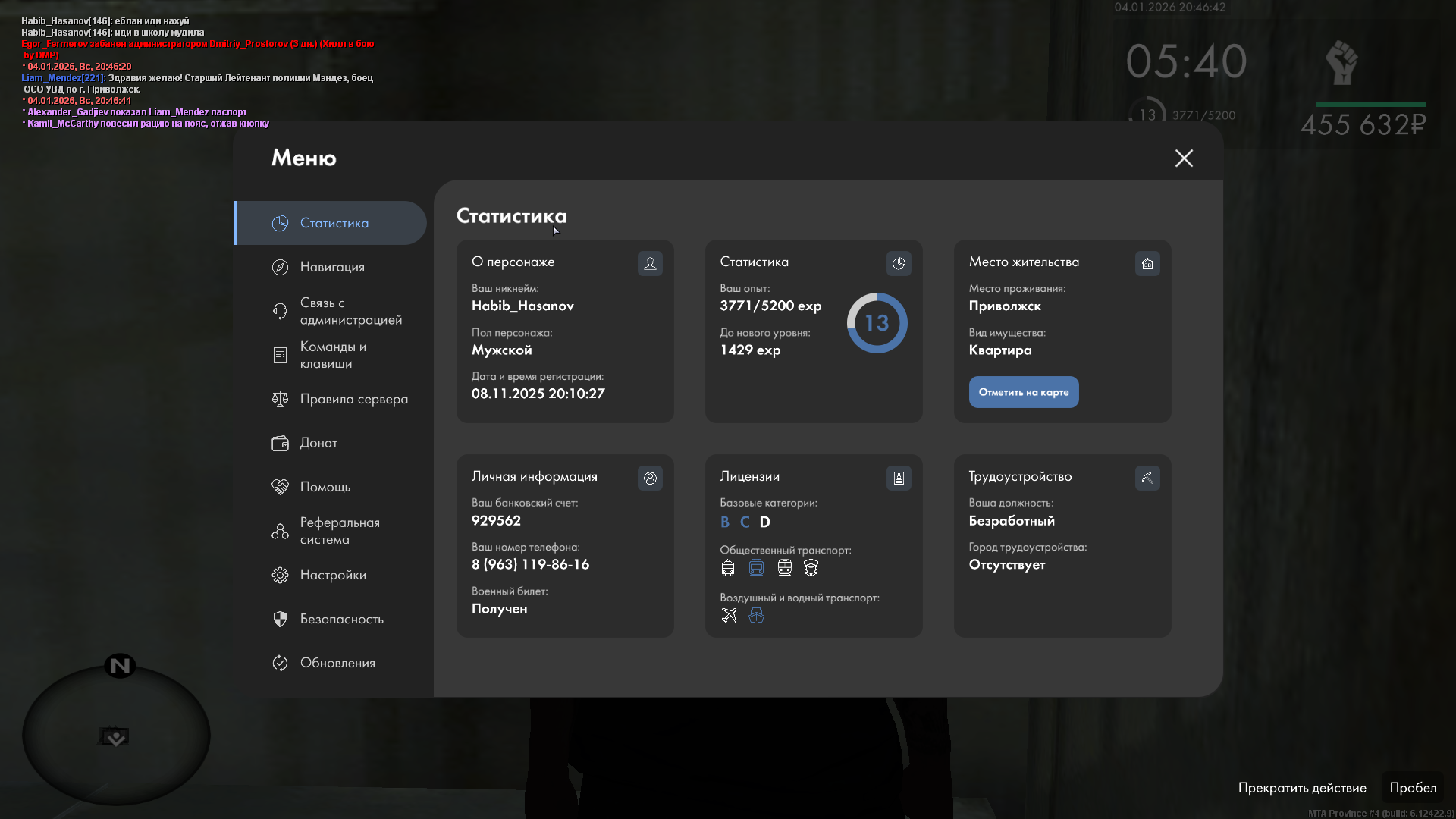Viewport: 1456px width, 819px height.
Task: Click the document icon in Лицензии card
Action: click(899, 478)
